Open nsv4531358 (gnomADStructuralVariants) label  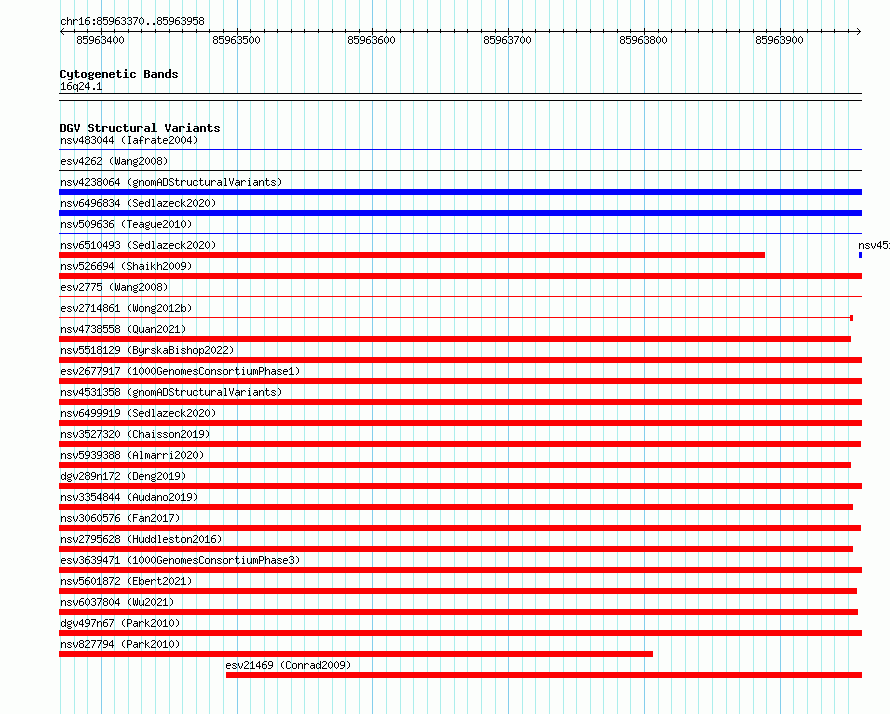(171, 392)
